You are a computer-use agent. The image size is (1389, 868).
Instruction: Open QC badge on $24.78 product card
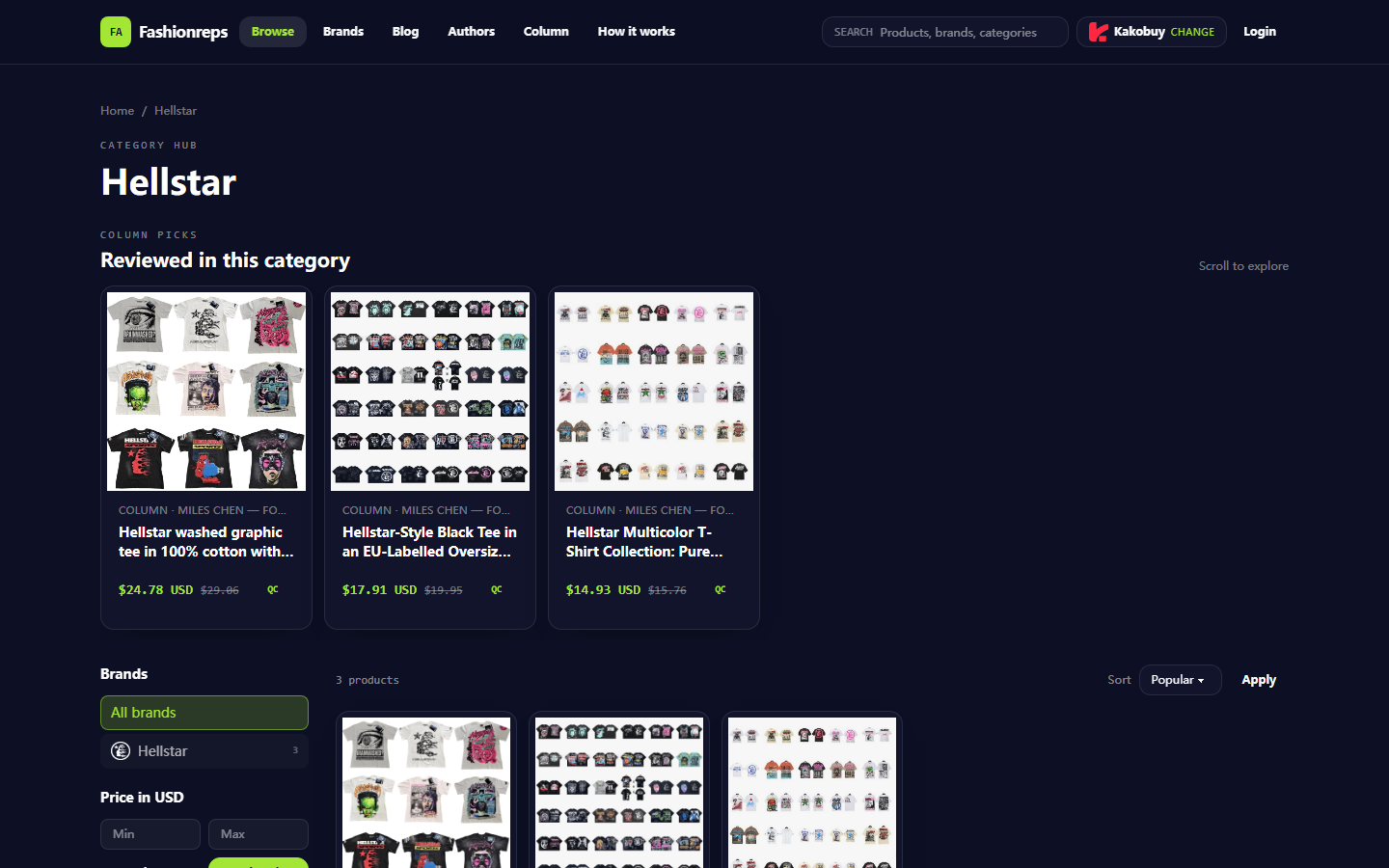point(273,589)
